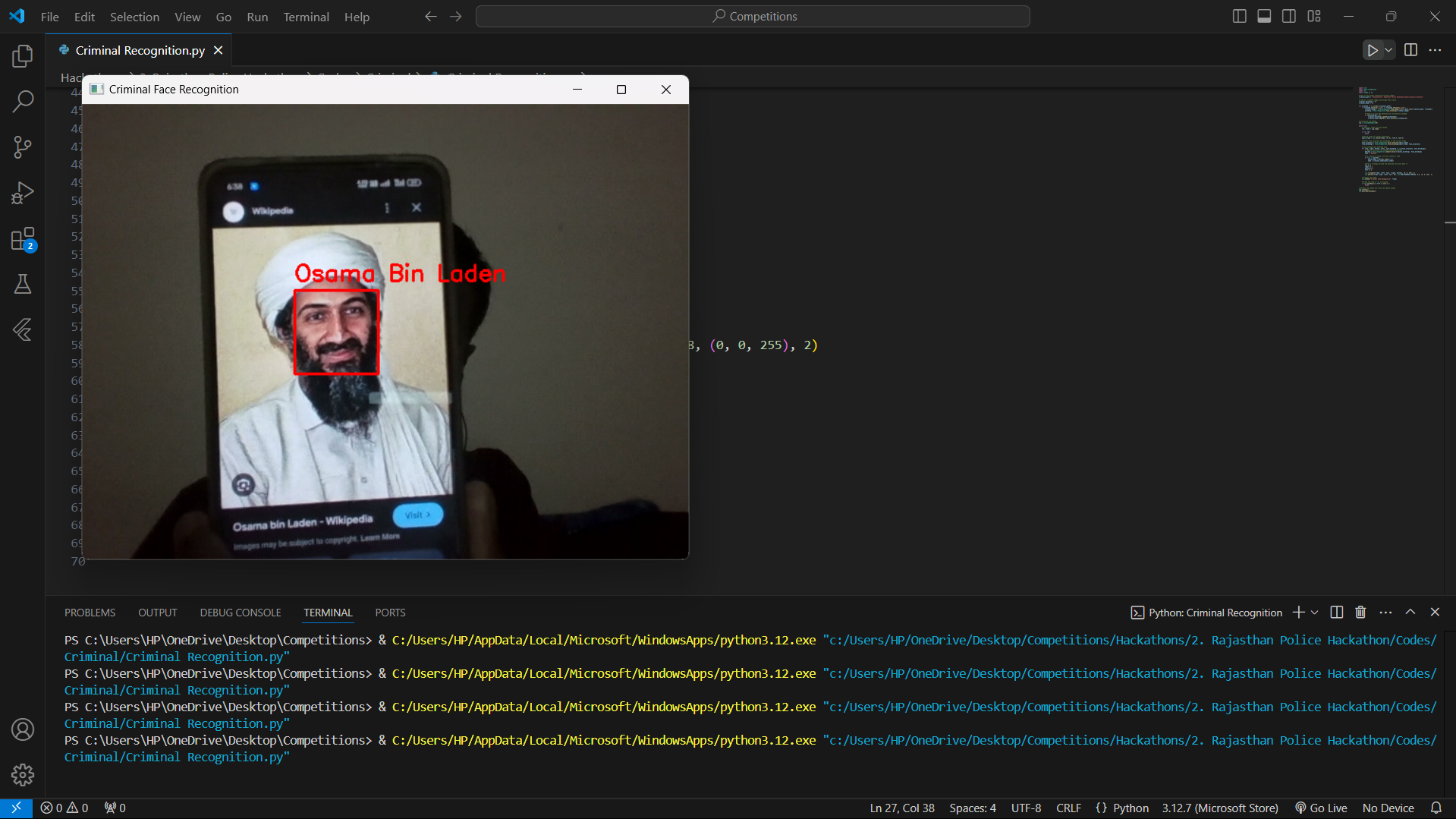Expand the run button dropdown arrow

[x=1388, y=50]
